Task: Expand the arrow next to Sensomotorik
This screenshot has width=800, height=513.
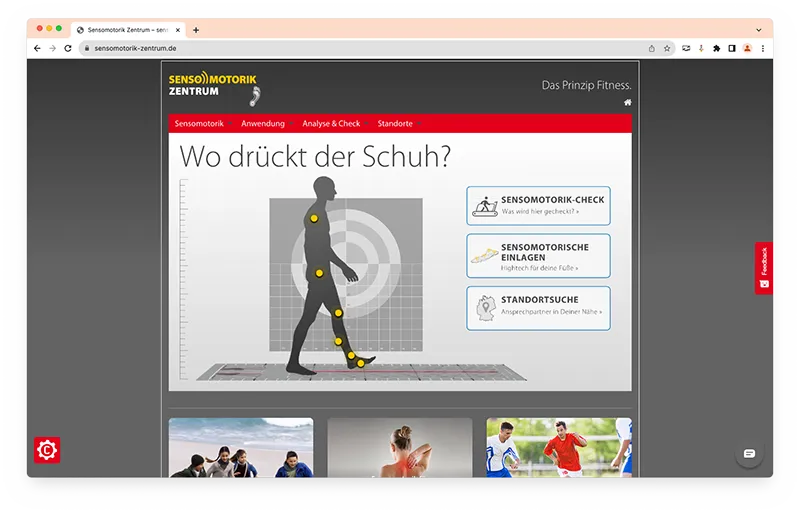Action: 230,124
